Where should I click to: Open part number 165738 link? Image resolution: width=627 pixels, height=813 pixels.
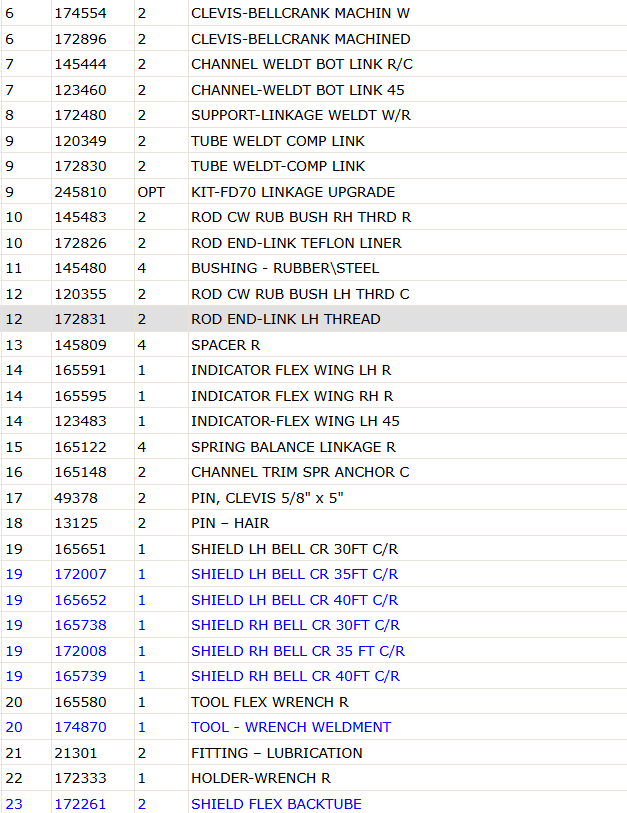point(80,625)
